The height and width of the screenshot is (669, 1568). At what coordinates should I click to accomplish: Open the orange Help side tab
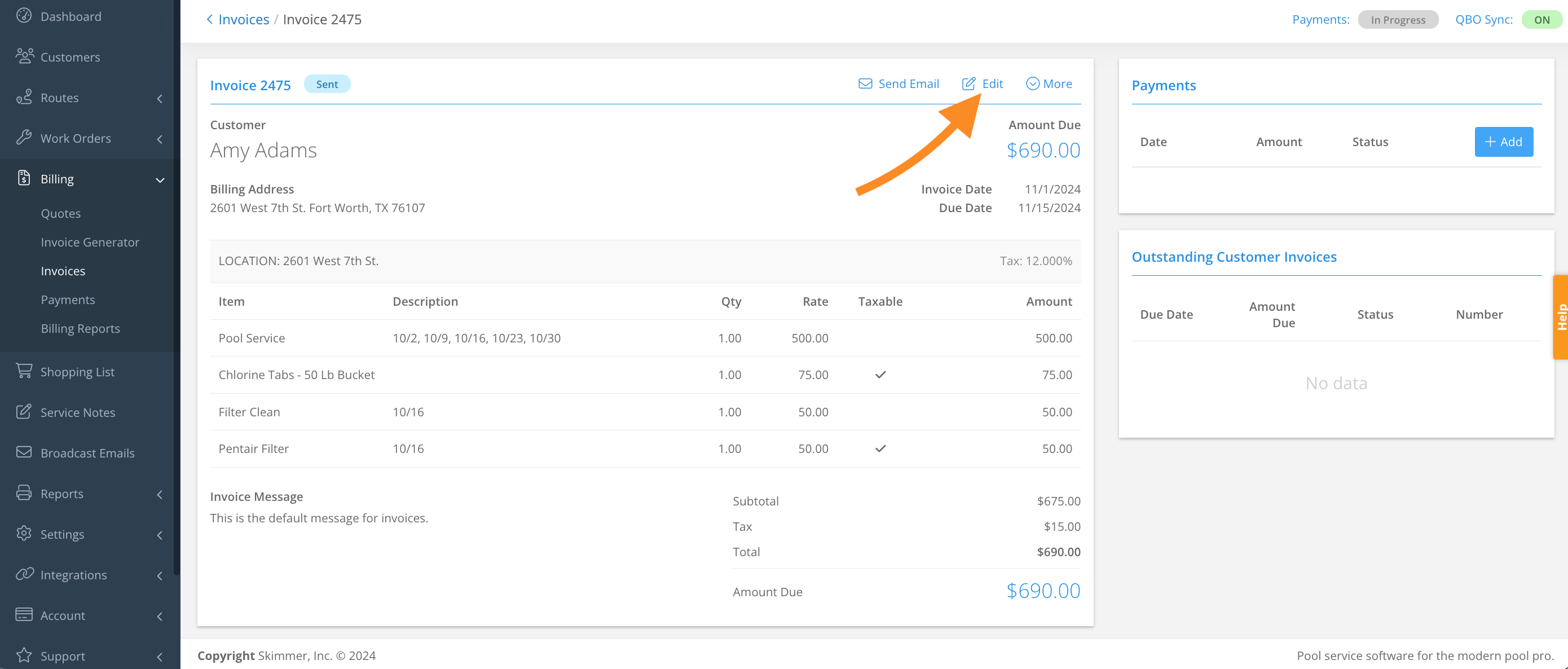[1560, 317]
